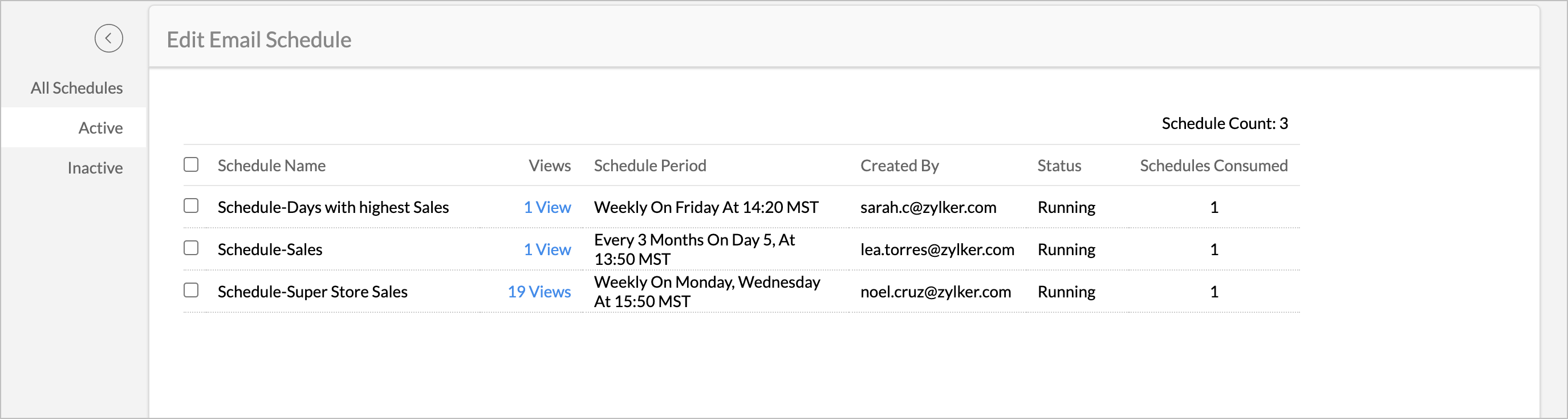Click the Schedule-Days with highest Sales name
Image resolution: width=1568 pixels, height=419 pixels.
[x=333, y=207]
